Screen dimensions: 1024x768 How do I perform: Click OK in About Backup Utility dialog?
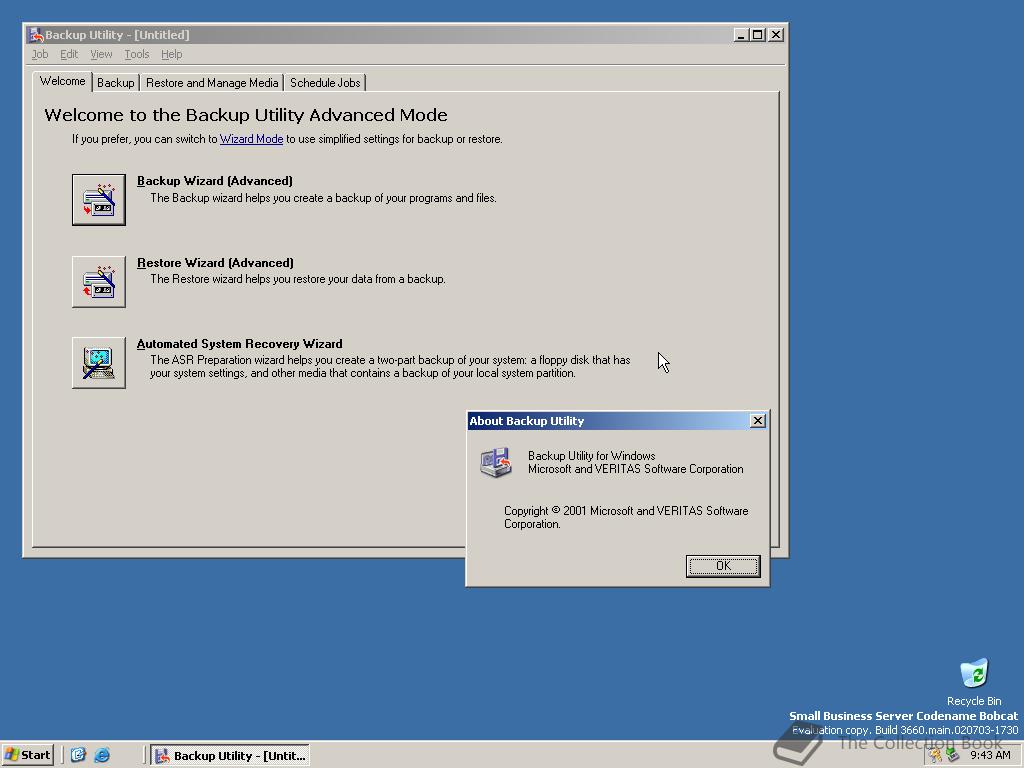coord(723,566)
